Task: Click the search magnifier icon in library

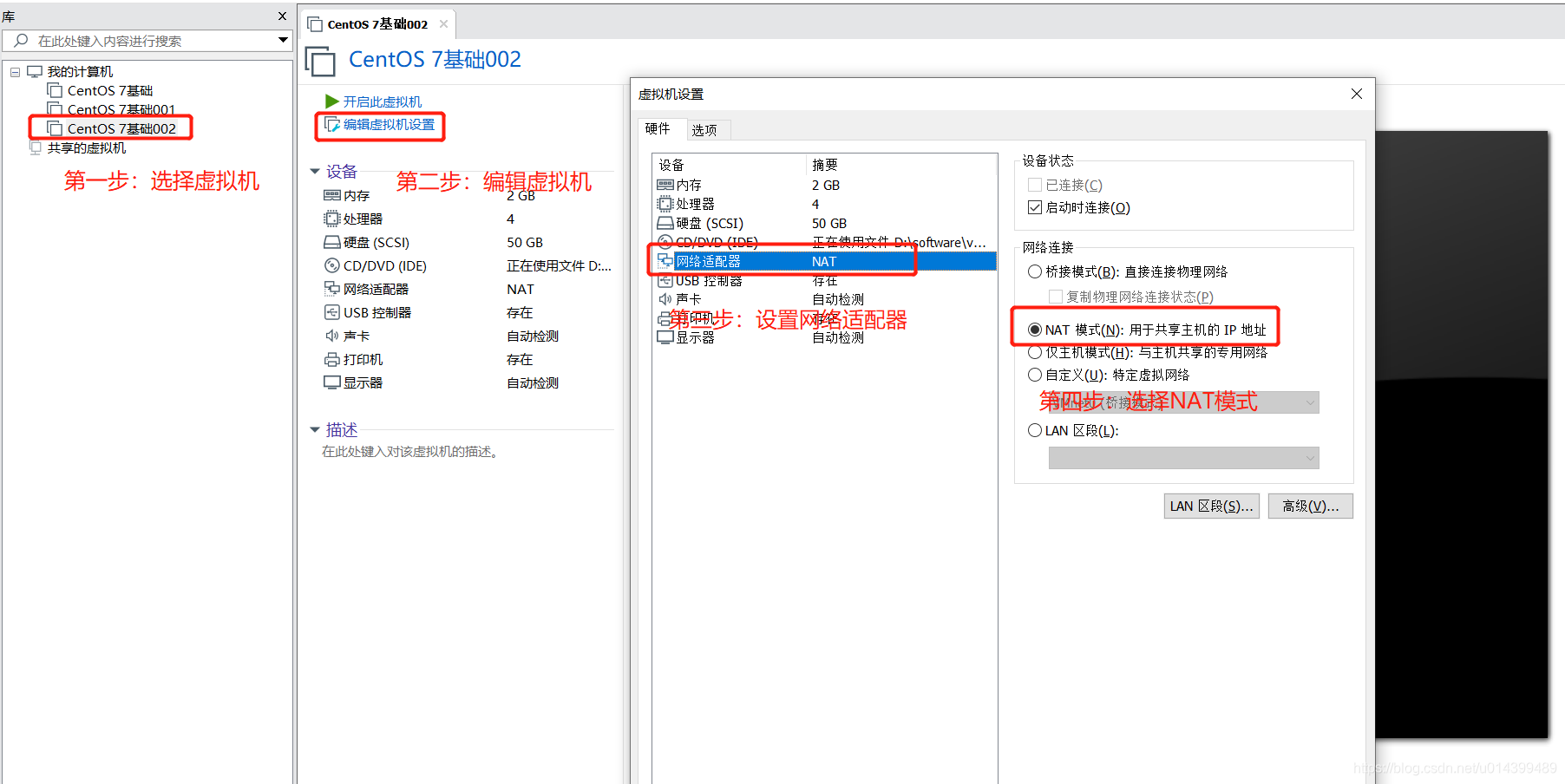Action: pyautogui.click(x=21, y=41)
